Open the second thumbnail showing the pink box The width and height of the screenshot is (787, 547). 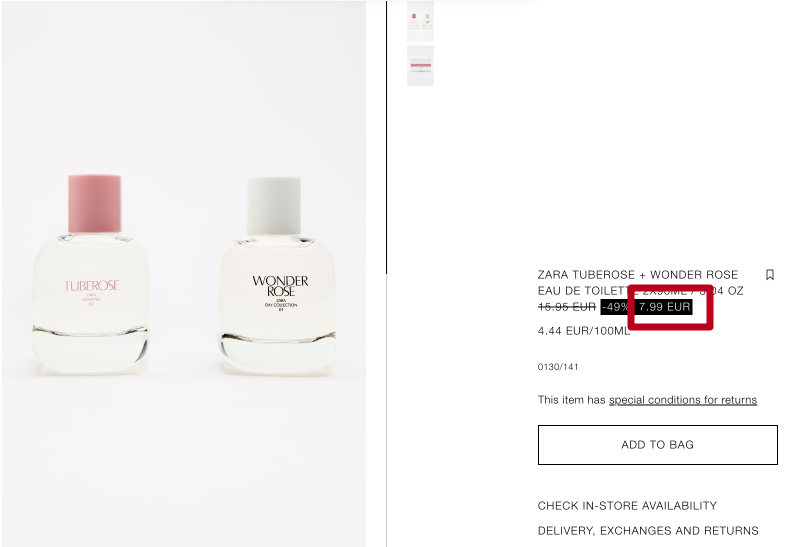click(420, 65)
